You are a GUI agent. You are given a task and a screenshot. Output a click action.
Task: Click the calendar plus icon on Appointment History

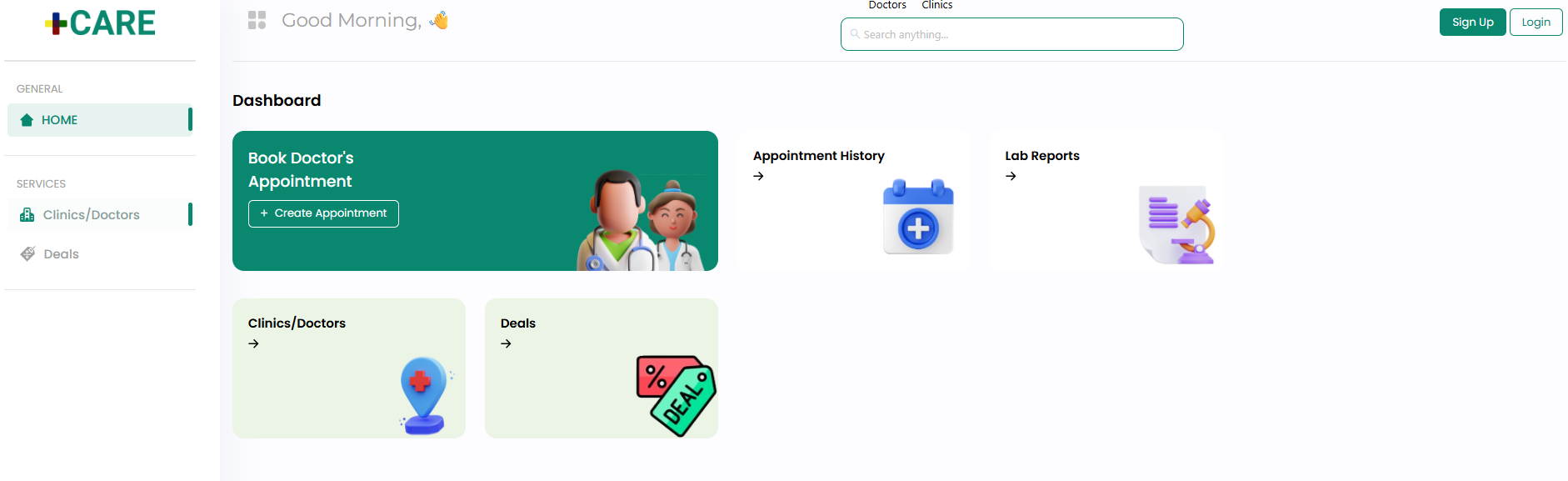[x=918, y=217]
